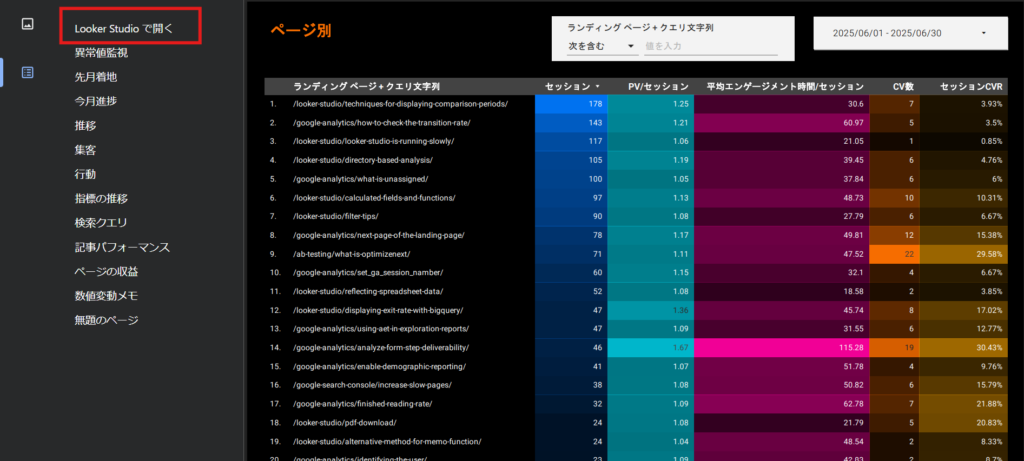Navigate to the ページの収益 page
The image size is (1024, 461).
click(x=106, y=271)
